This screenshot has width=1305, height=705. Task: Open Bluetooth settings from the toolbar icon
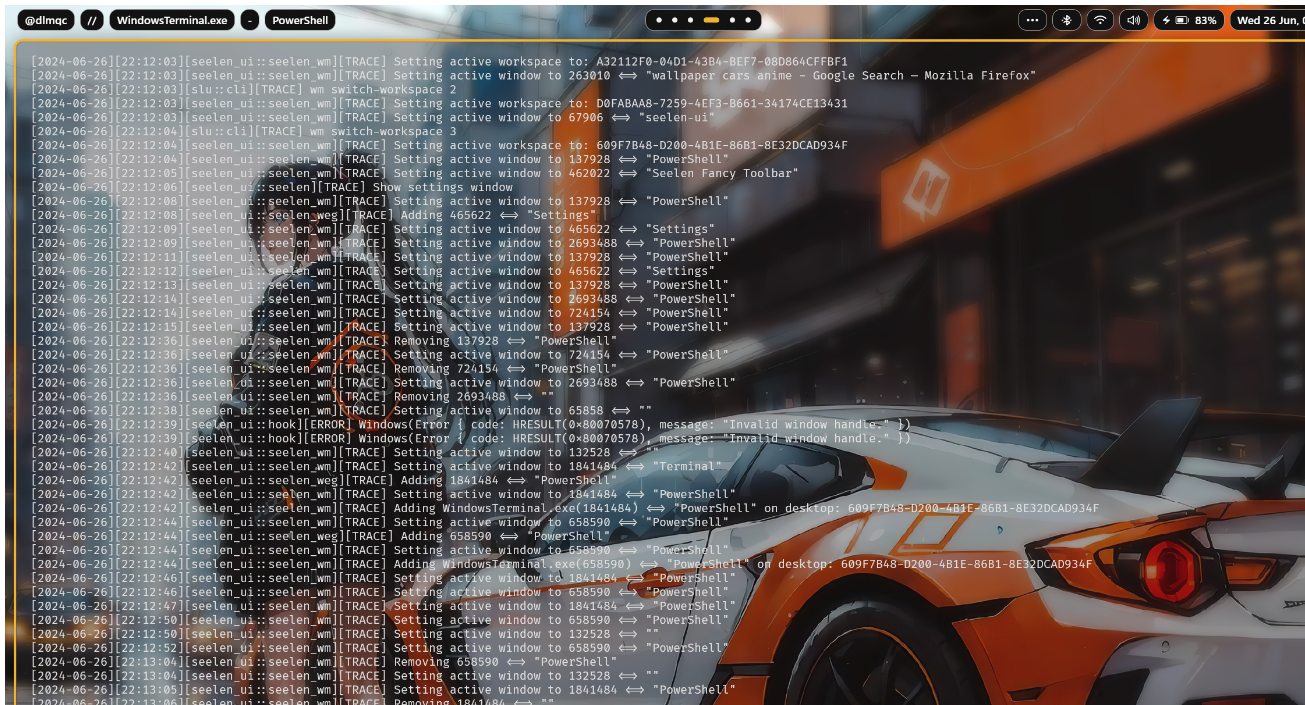tap(1066, 20)
